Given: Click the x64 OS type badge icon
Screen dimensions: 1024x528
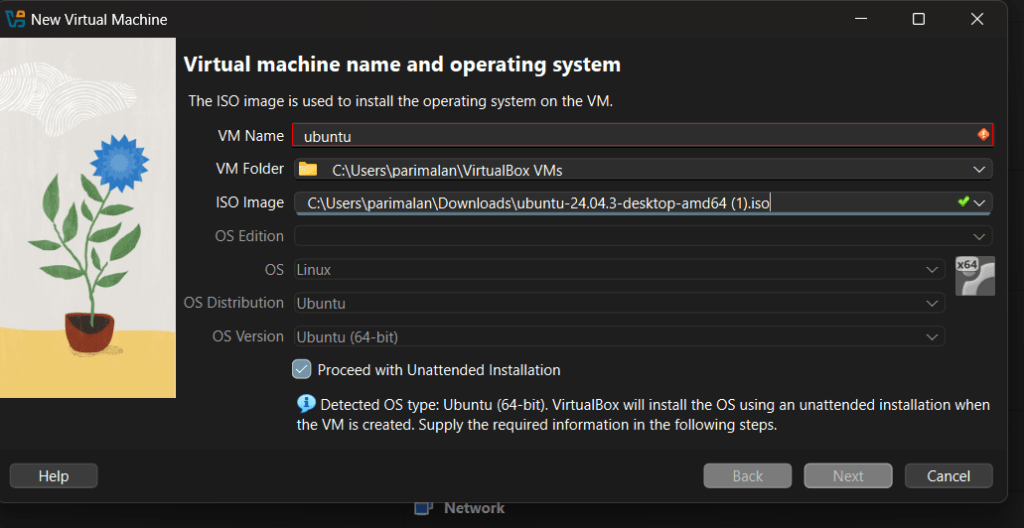Looking at the screenshot, I should (974, 276).
